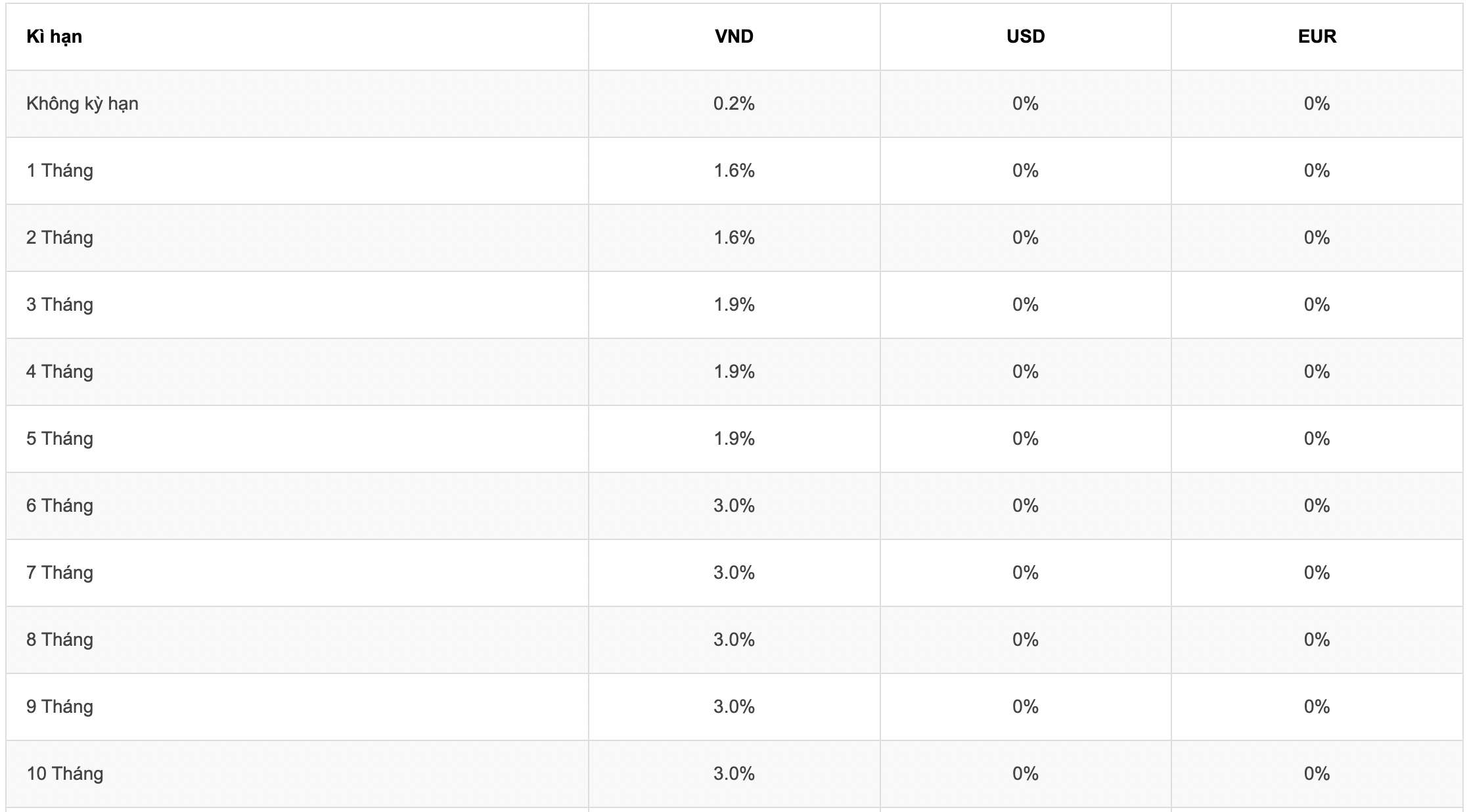Select the VND column header
This screenshot has height=812, width=1469.
[734, 37]
